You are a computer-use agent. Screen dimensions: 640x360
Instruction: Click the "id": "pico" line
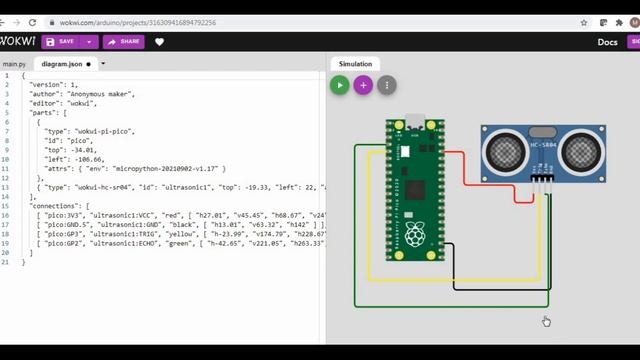point(69,141)
